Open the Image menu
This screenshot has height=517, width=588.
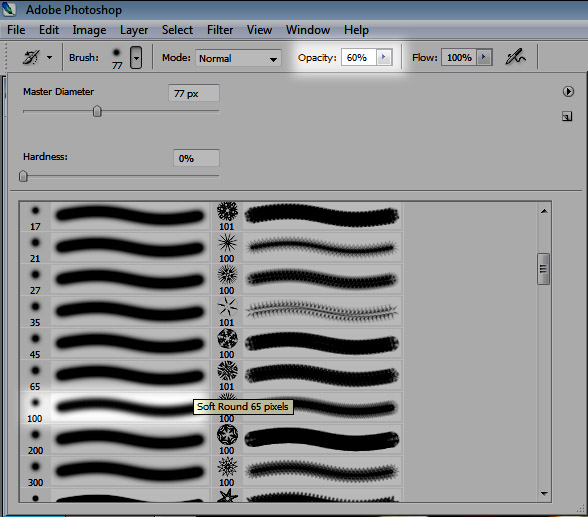click(x=89, y=30)
